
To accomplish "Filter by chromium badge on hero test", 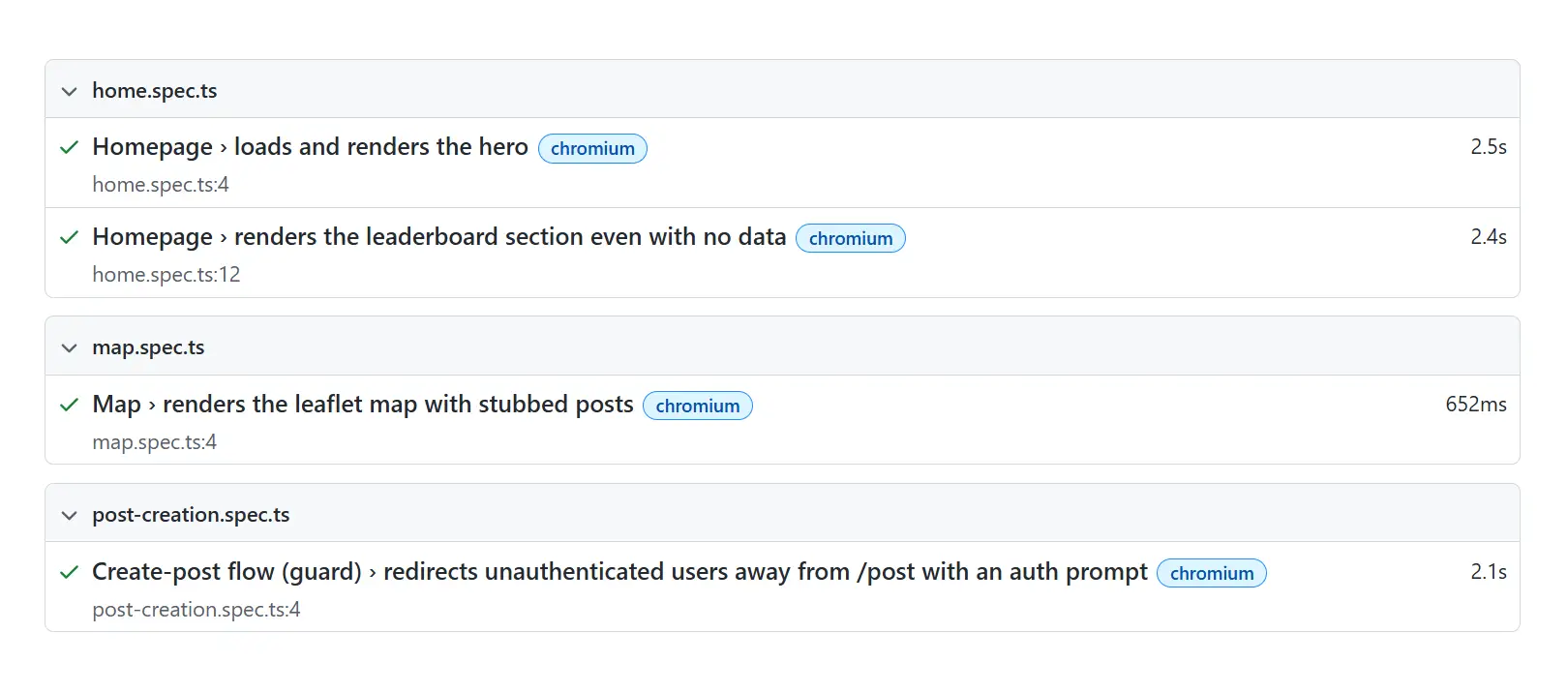I will point(592,148).
